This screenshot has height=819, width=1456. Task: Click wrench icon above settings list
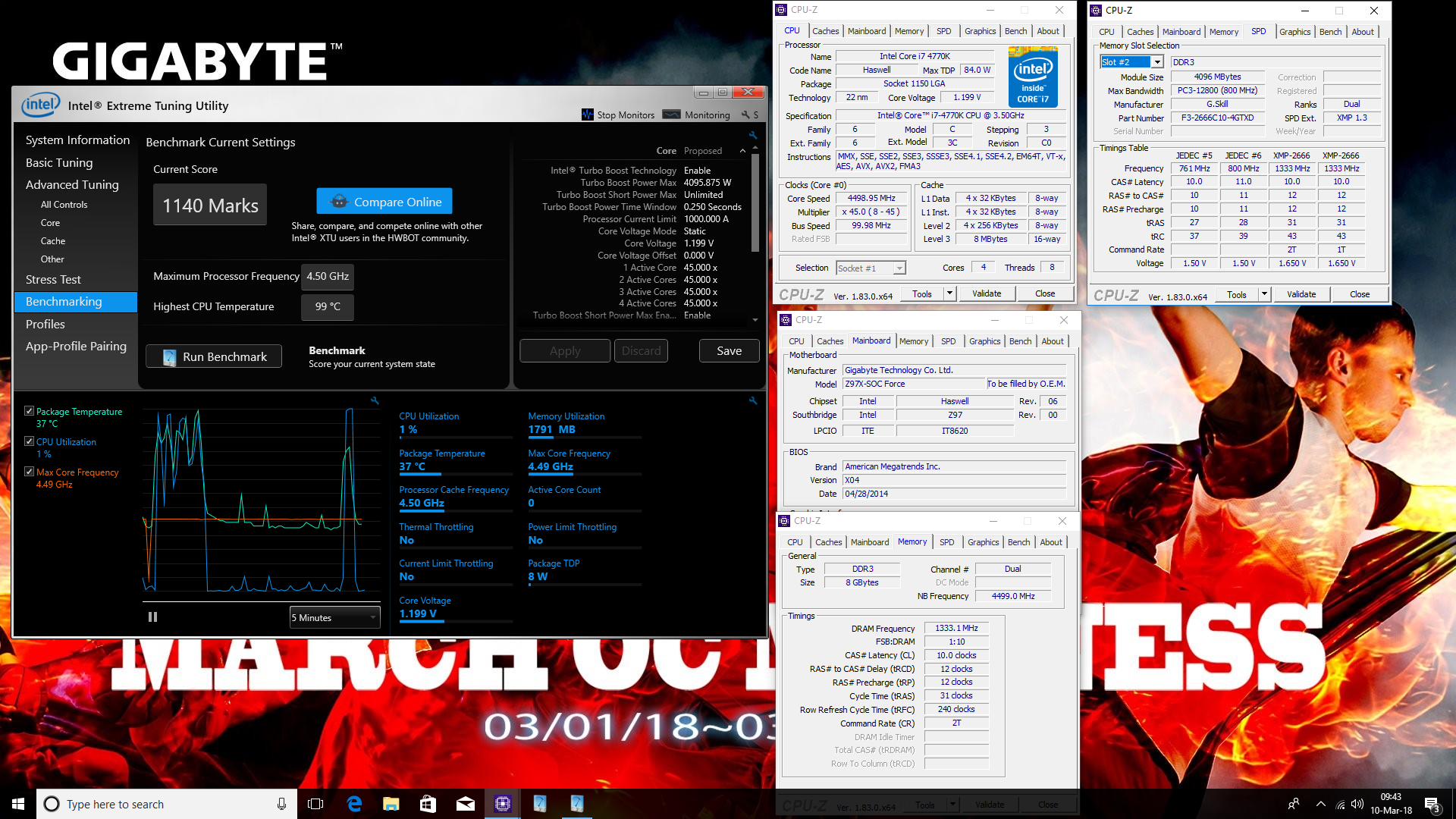pyautogui.click(x=753, y=135)
